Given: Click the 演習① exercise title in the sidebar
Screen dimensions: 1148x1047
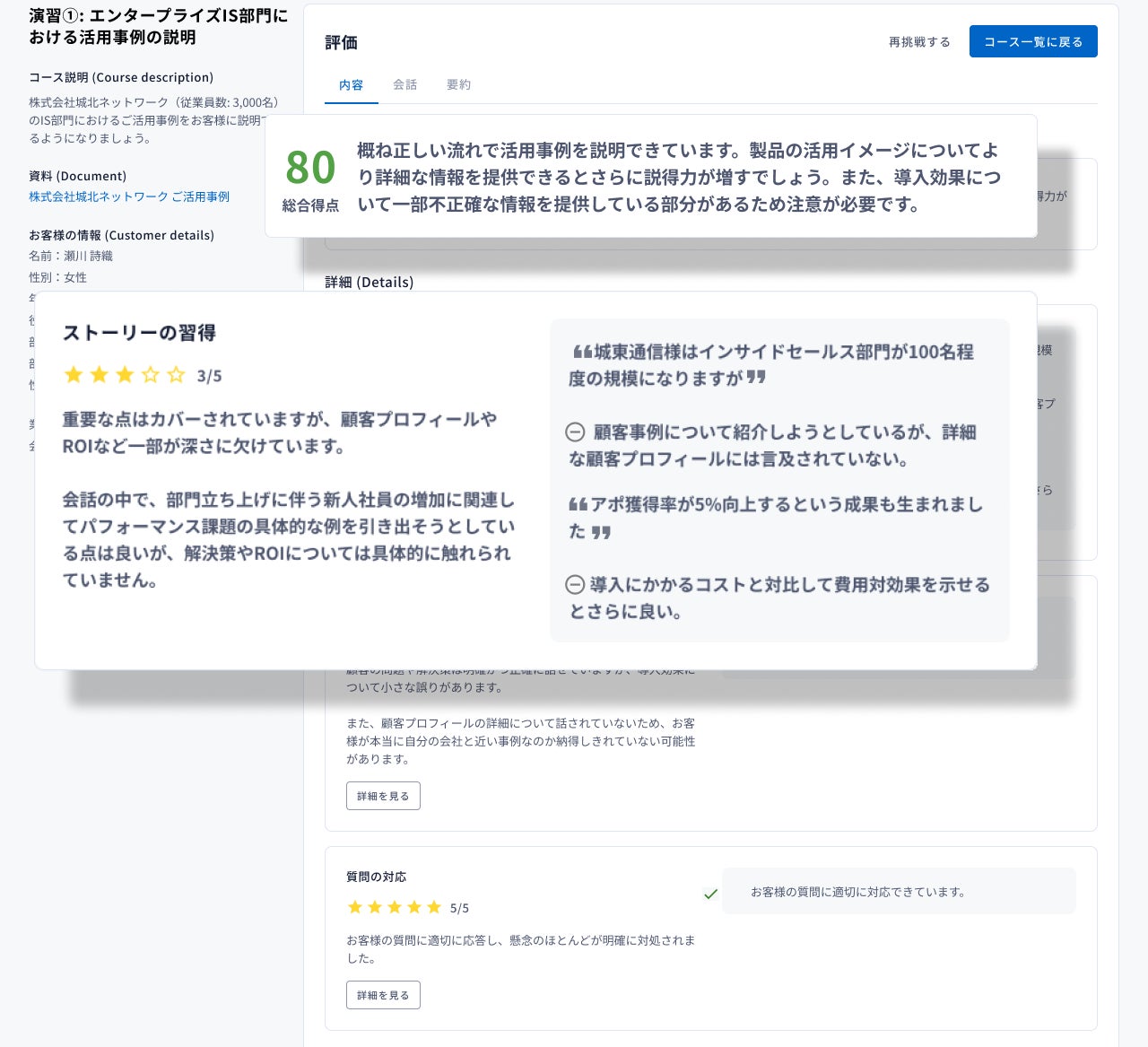Looking at the screenshot, I should 159,26.
